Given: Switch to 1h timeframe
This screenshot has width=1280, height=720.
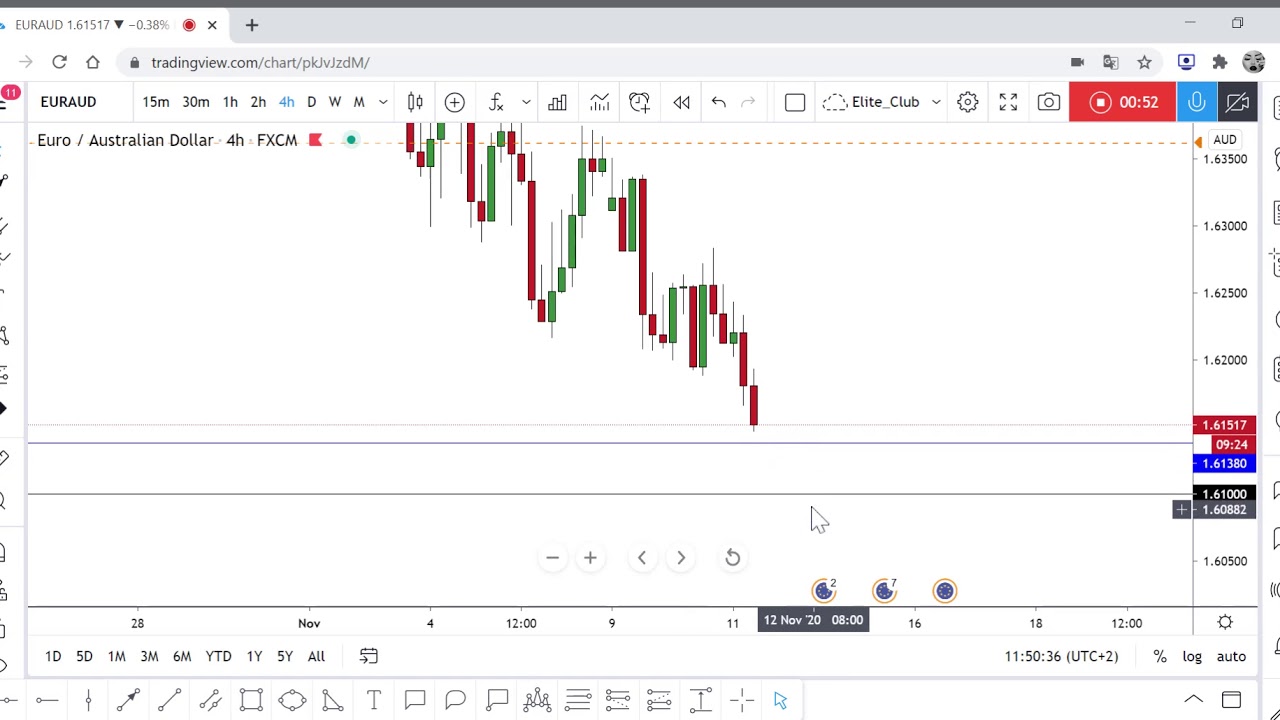Looking at the screenshot, I should (x=230, y=102).
